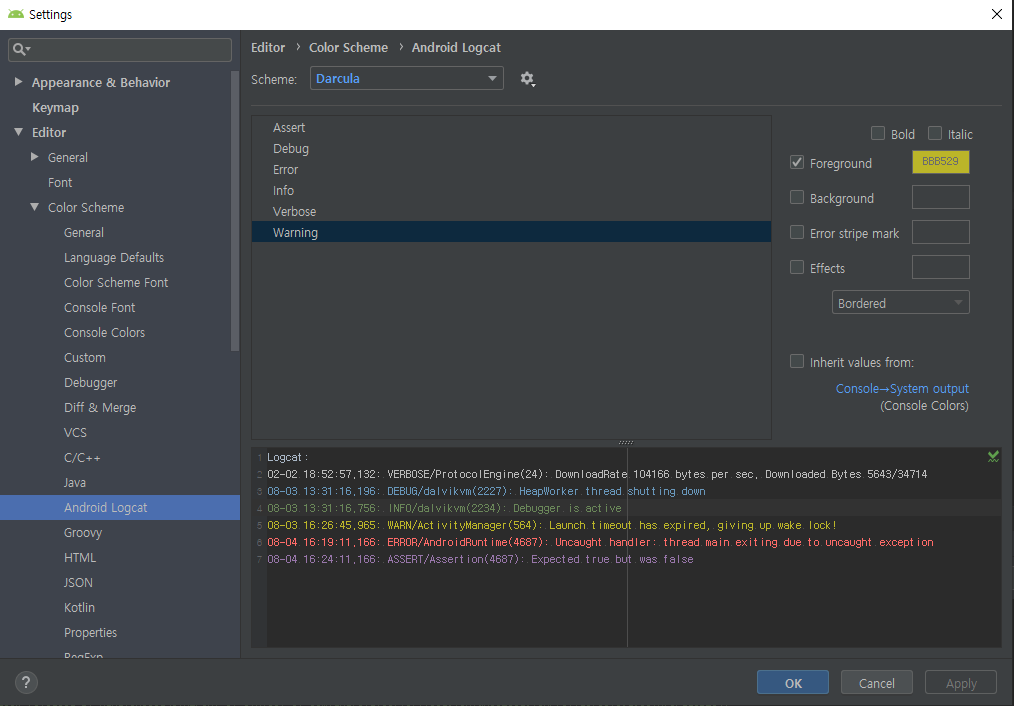The height and width of the screenshot is (706, 1014).
Task: Click the Cancel button
Action: click(x=877, y=683)
